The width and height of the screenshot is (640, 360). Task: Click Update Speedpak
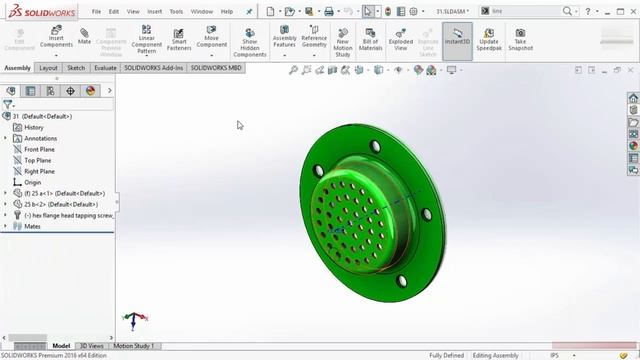click(489, 39)
